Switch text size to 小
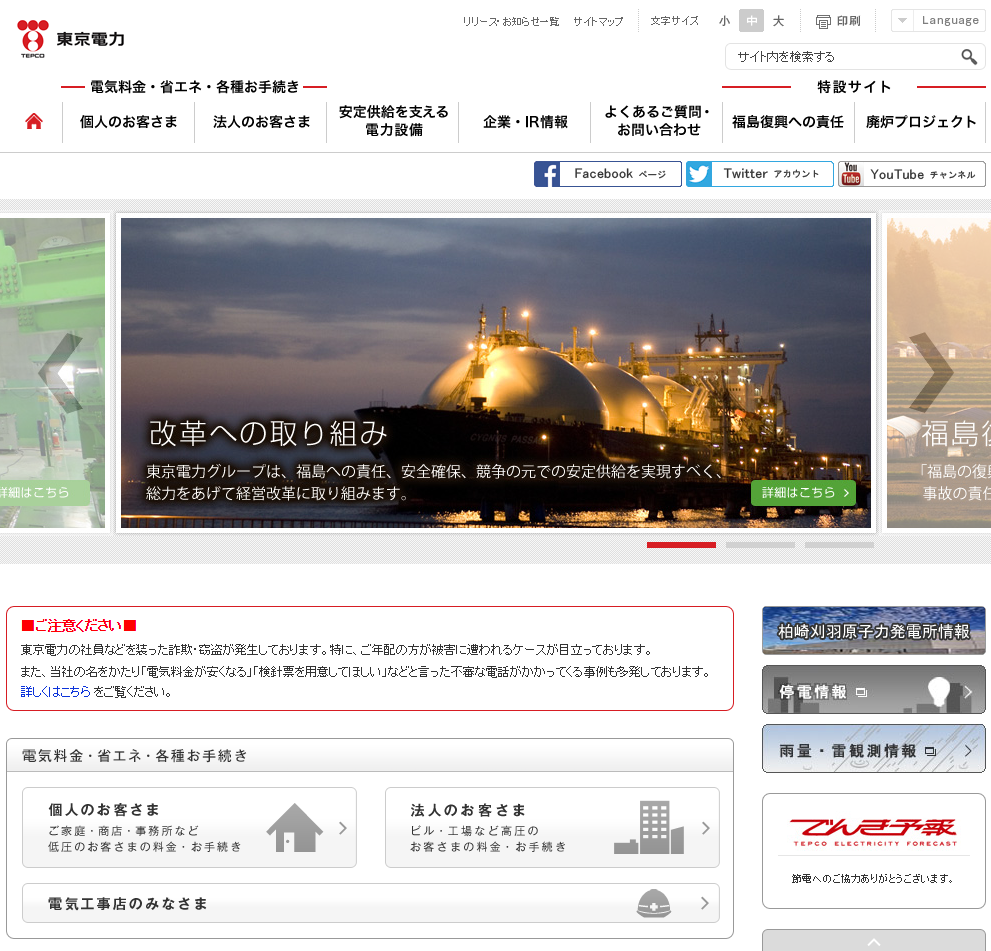The height and width of the screenshot is (951, 991). click(x=723, y=20)
